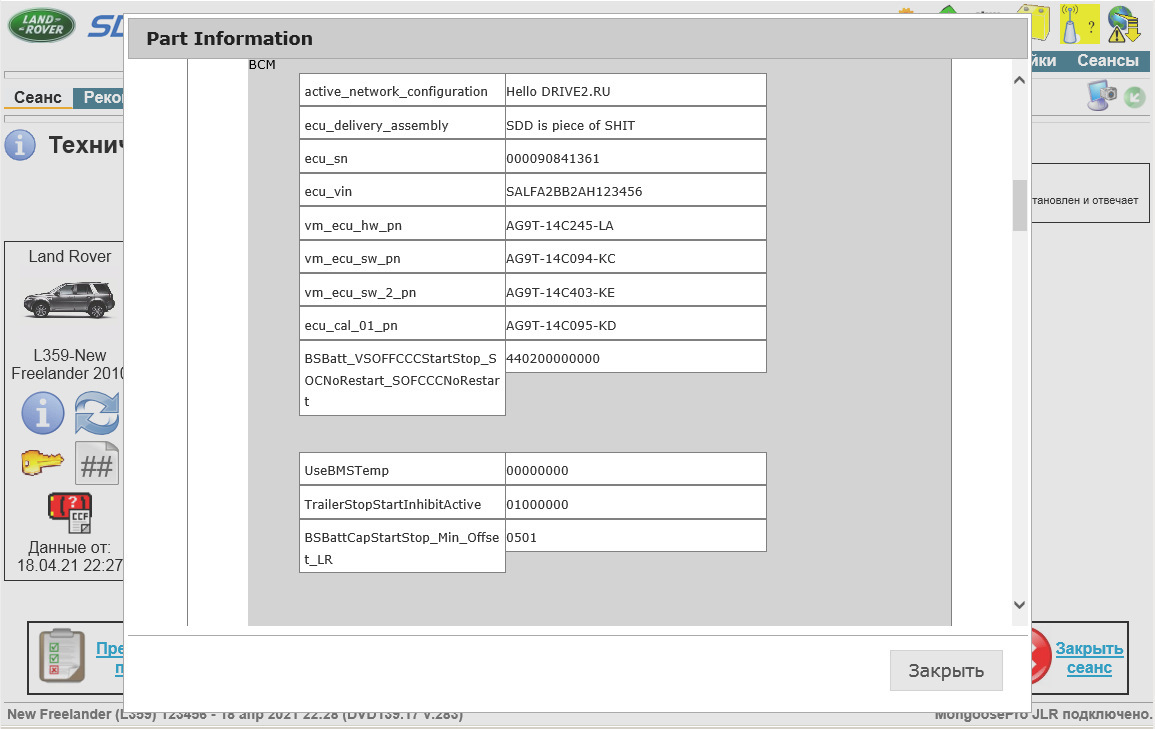Click the BCM section heading
This screenshot has width=1155, height=729.
262,65
